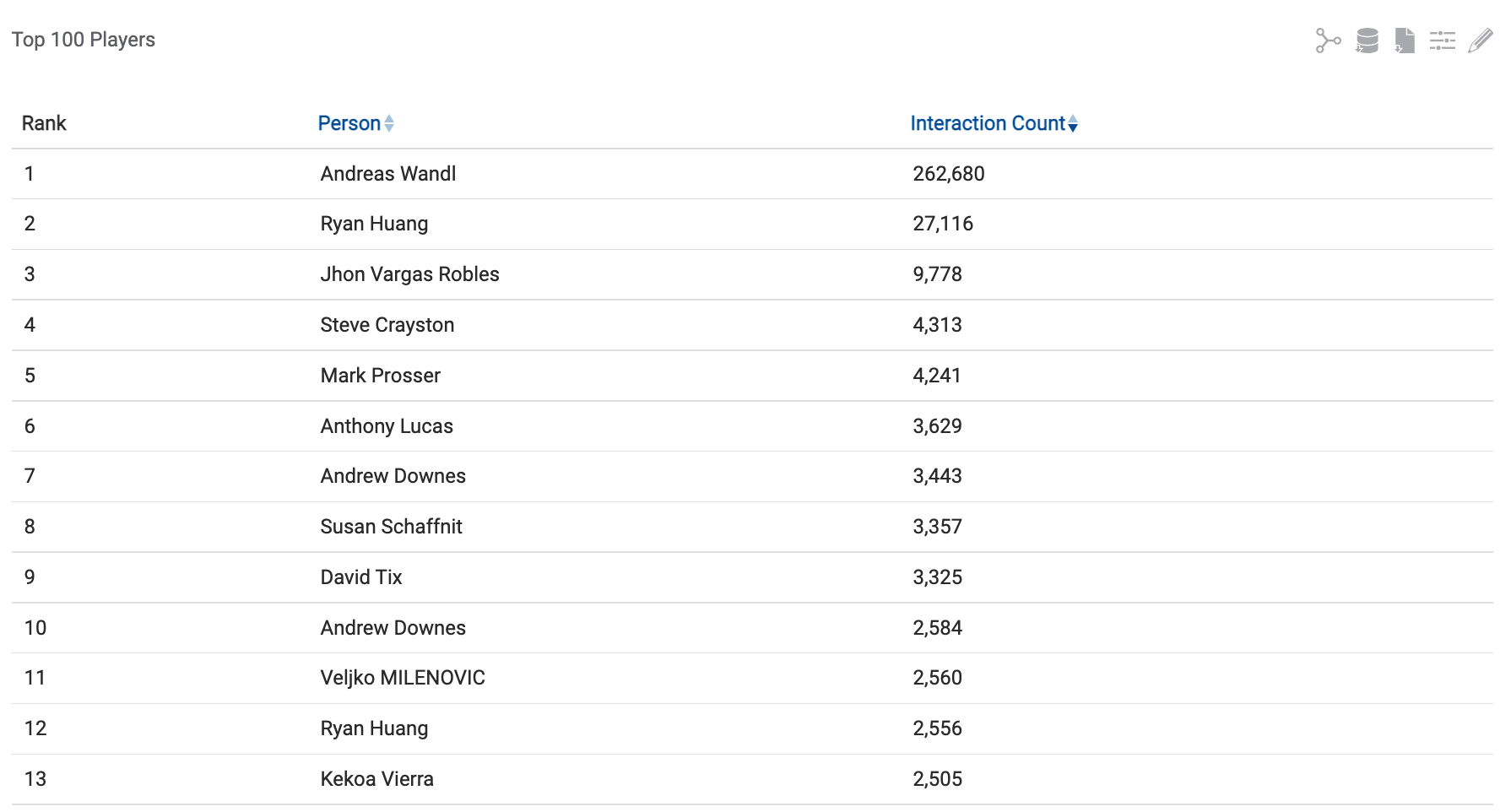Open the filter sliders settings icon
Screen dimensions: 1511x812
pyautogui.click(x=1442, y=41)
